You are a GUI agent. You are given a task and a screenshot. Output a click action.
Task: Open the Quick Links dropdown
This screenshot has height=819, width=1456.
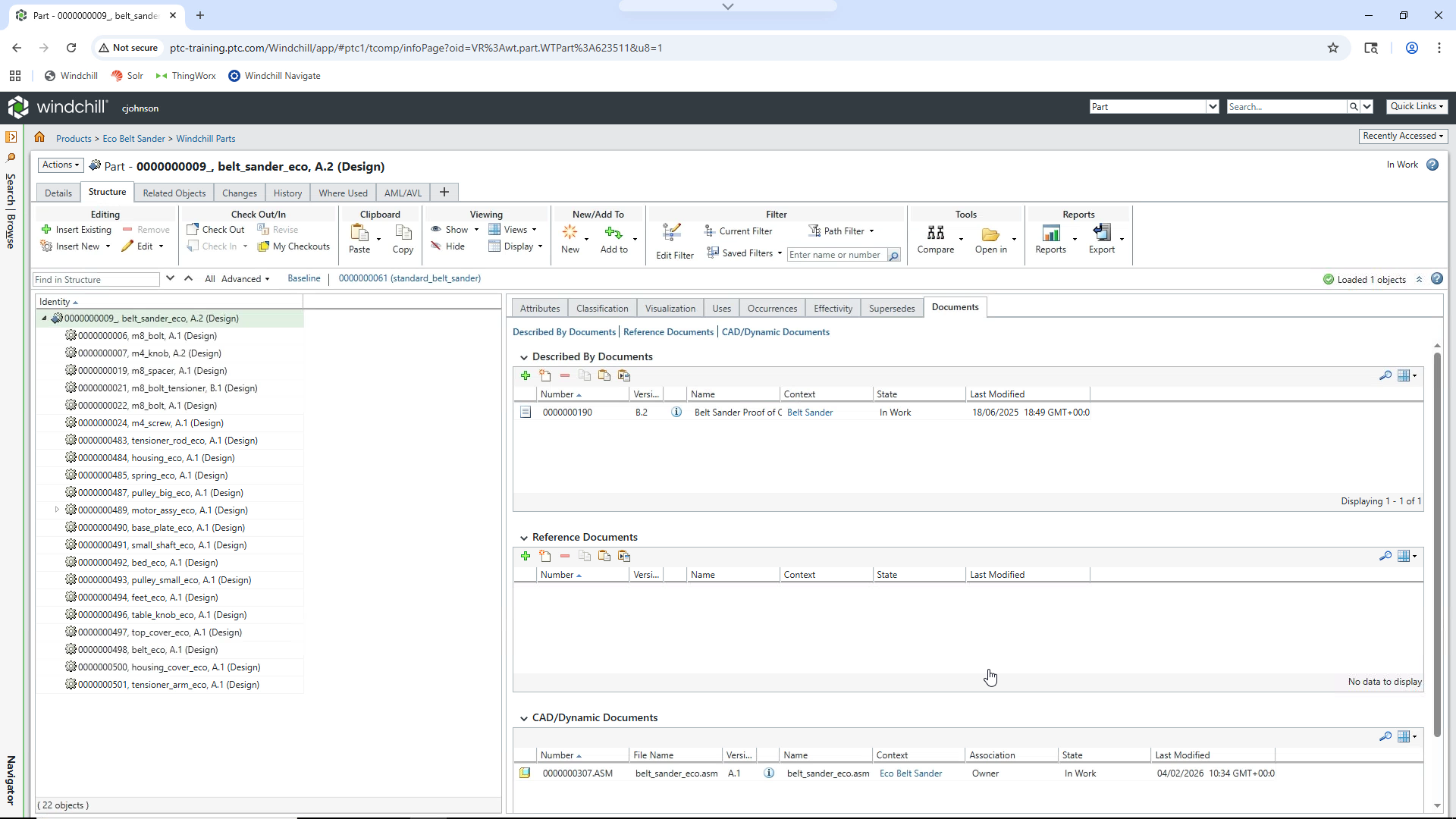click(1417, 106)
